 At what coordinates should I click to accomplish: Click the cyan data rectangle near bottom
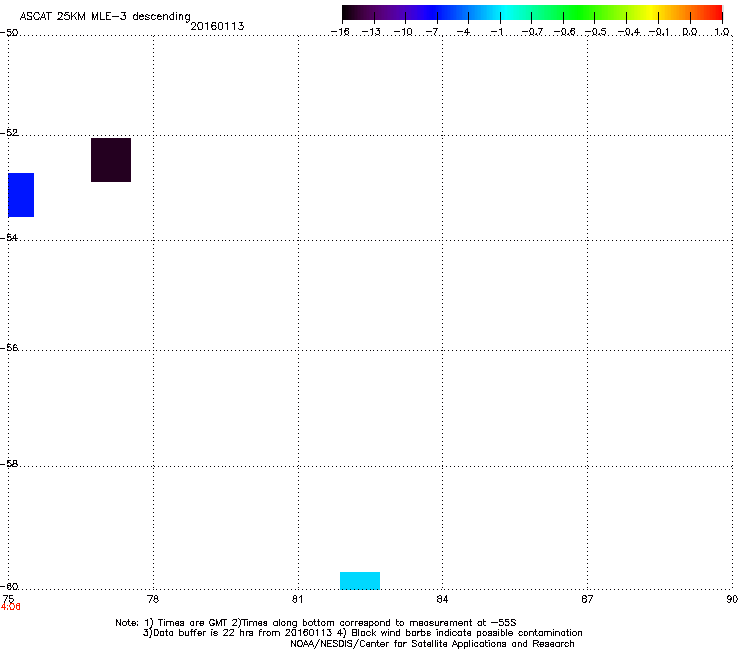[x=360, y=581]
